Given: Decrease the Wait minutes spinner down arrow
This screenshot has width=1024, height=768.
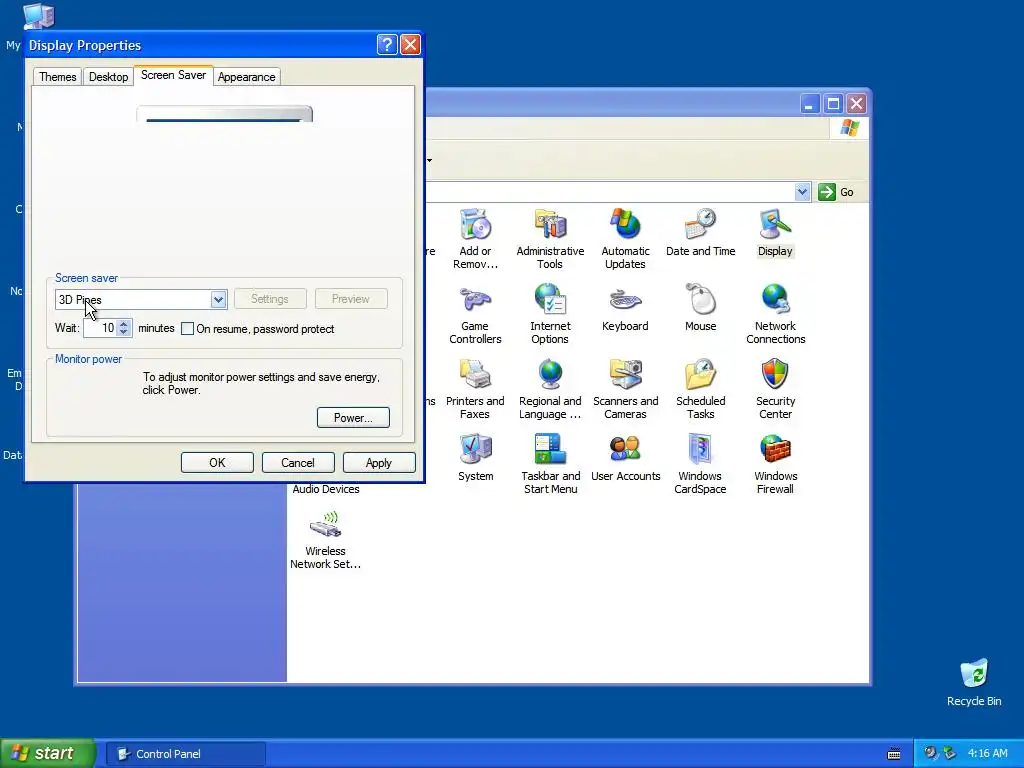Looking at the screenshot, I should click(124, 332).
